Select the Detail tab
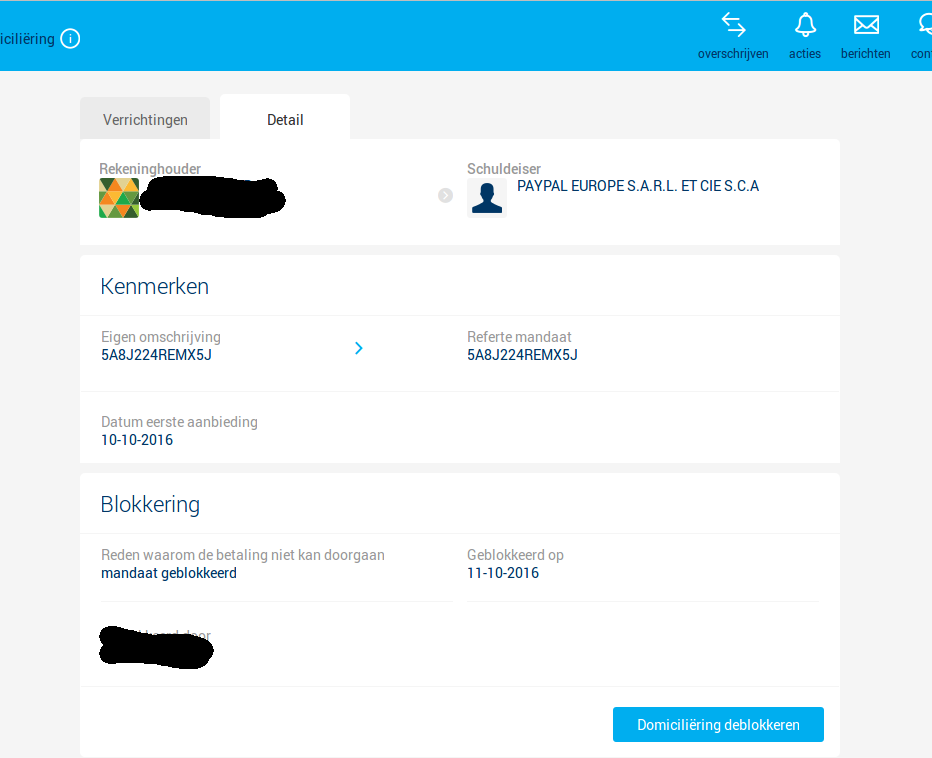This screenshot has width=932, height=758. tap(285, 120)
